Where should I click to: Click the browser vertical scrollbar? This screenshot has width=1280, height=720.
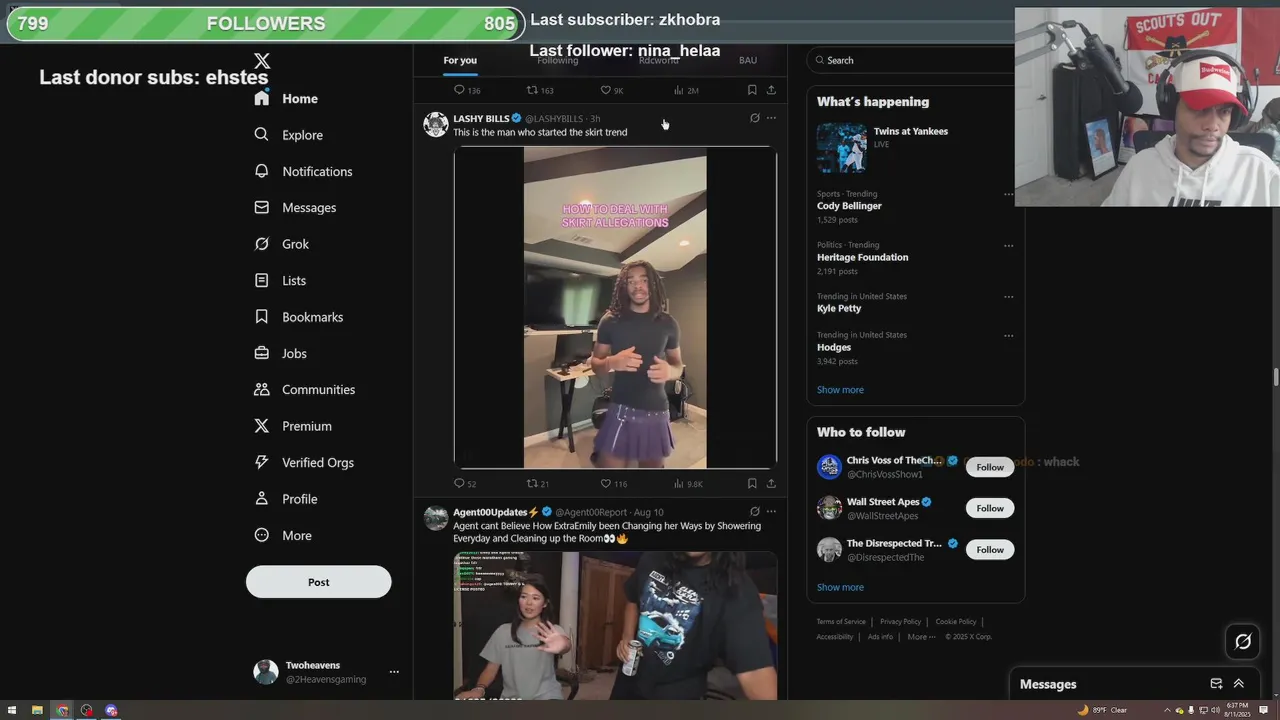click(x=1275, y=377)
